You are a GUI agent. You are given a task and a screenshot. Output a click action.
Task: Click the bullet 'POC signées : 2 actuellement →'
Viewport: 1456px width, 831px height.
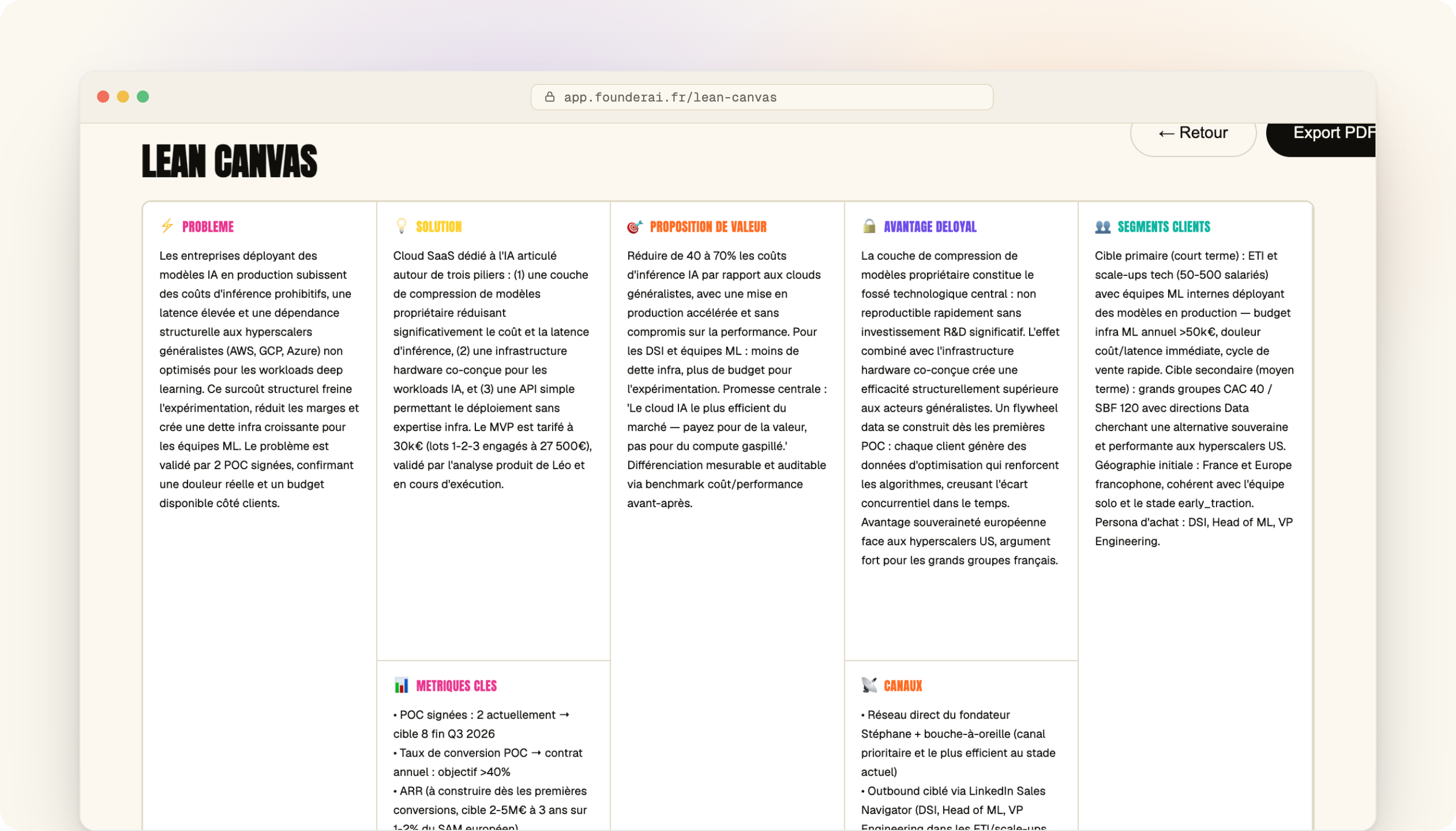(x=481, y=715)
